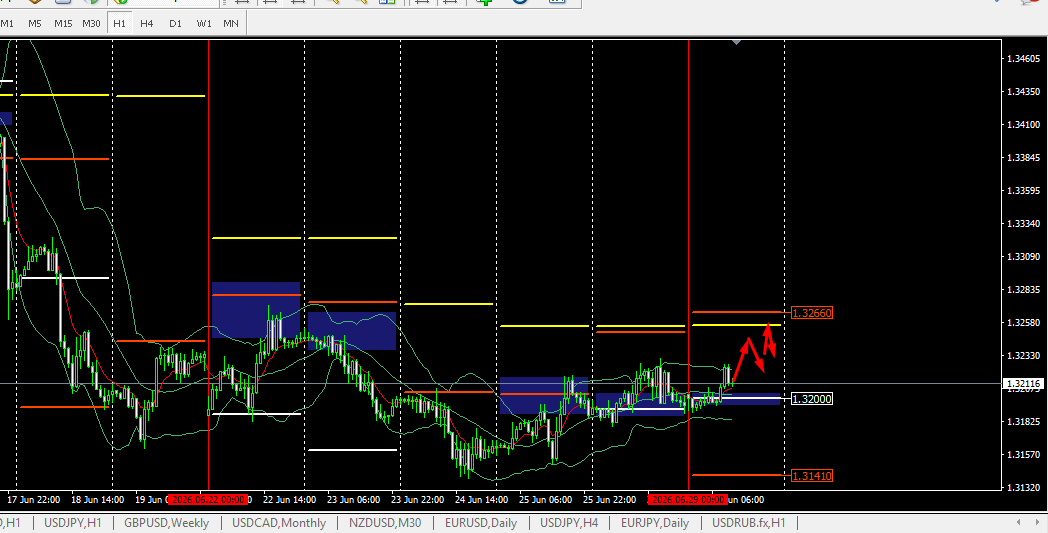The image size is (1048, 533).
Task: Change timeframe to D1 daily
Action: [x=175, y=23]
